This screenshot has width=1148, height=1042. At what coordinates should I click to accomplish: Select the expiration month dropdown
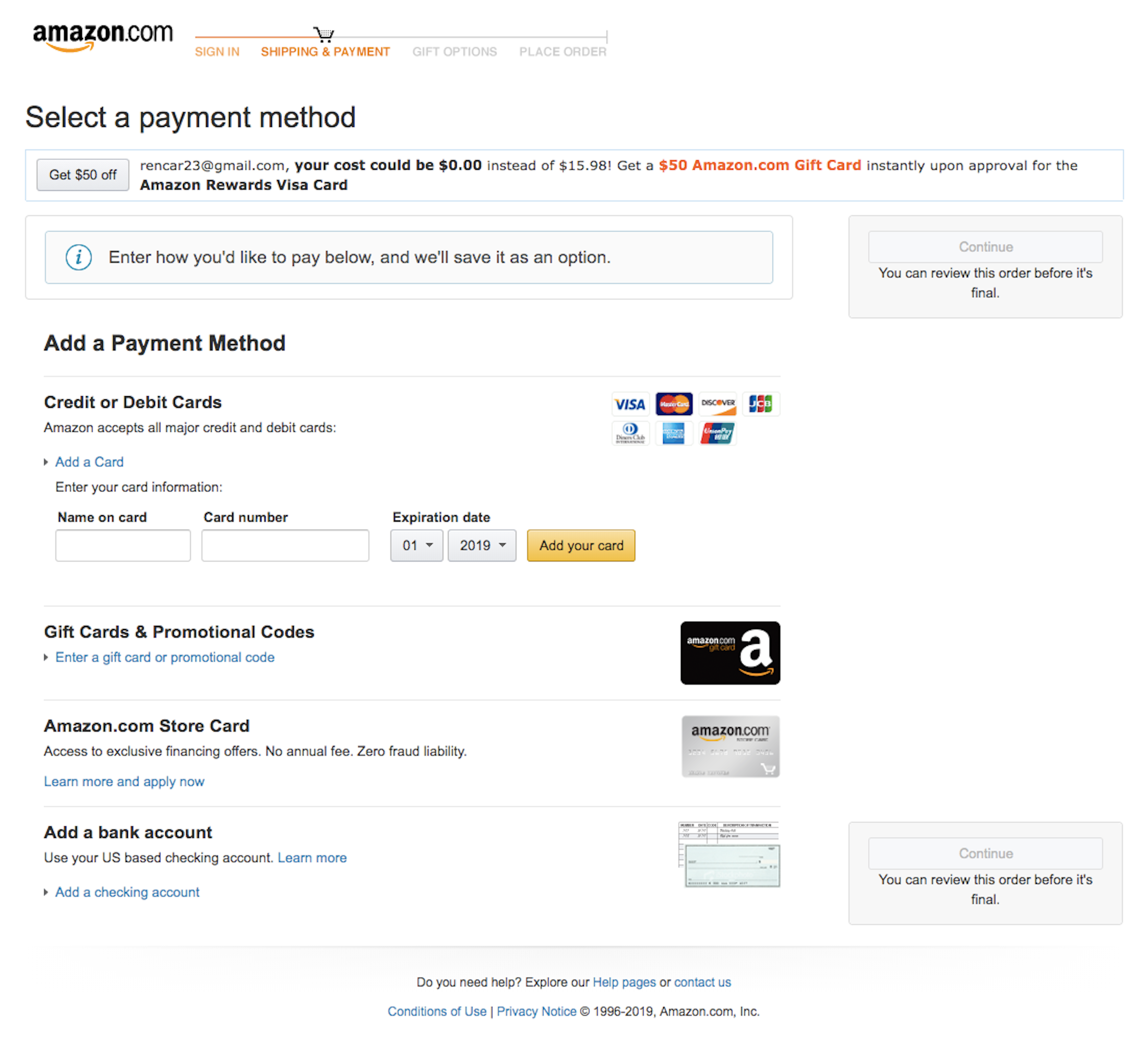coord(417,545)
